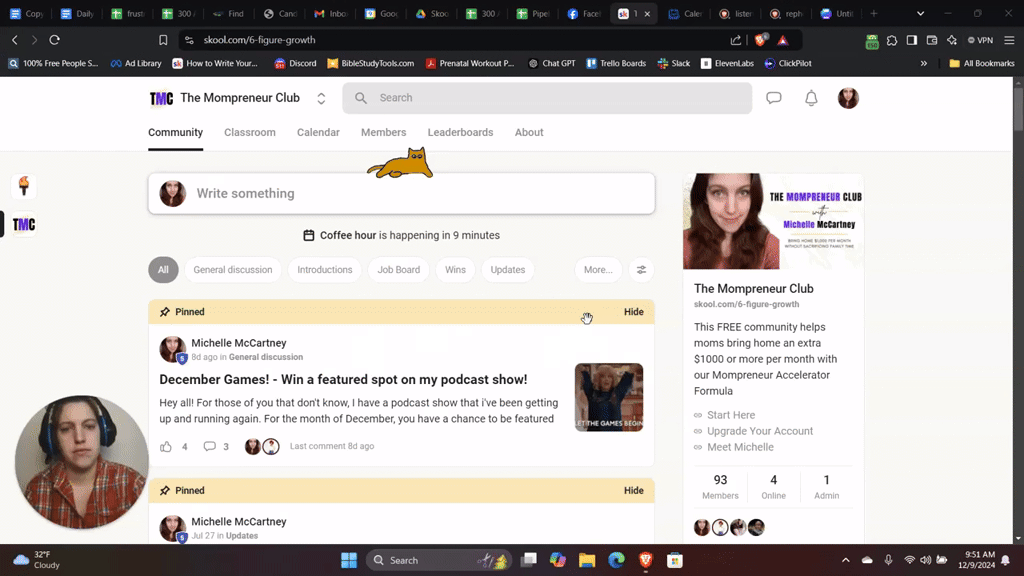Switch to the Classroom tab
This screenshot has height=576, width=1024.
[249, 133]
